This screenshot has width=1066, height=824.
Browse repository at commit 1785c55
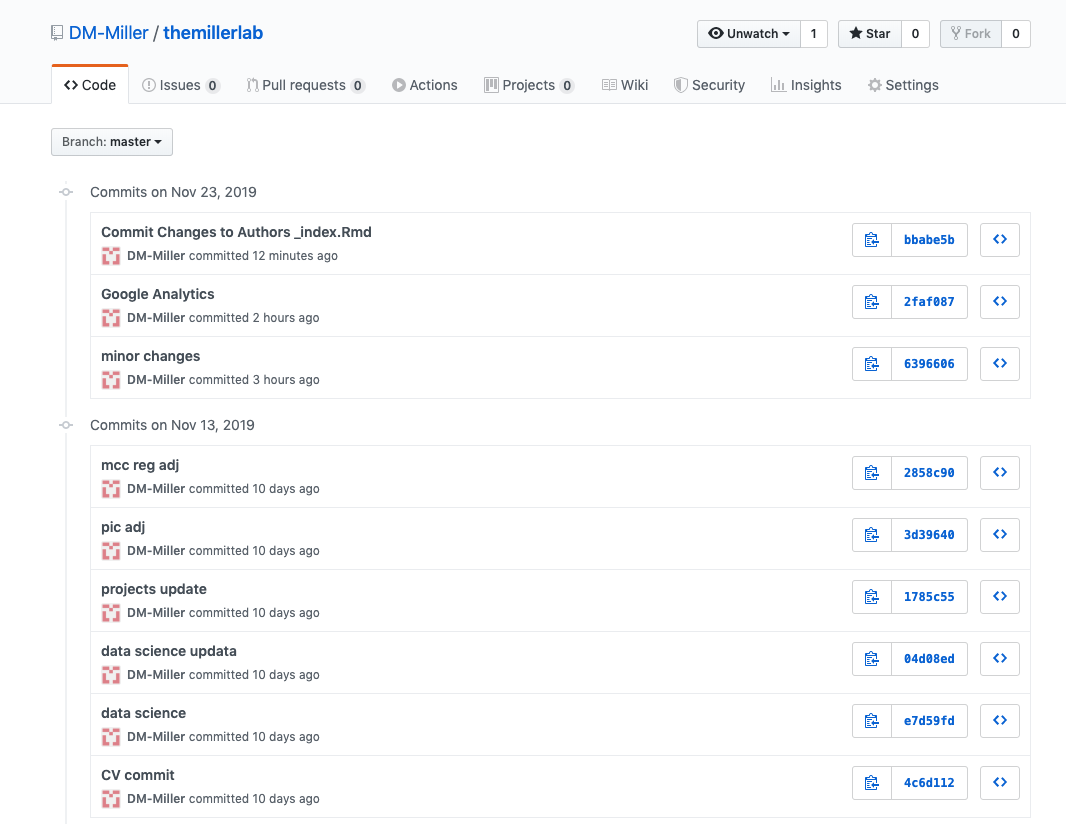point(999,597)
